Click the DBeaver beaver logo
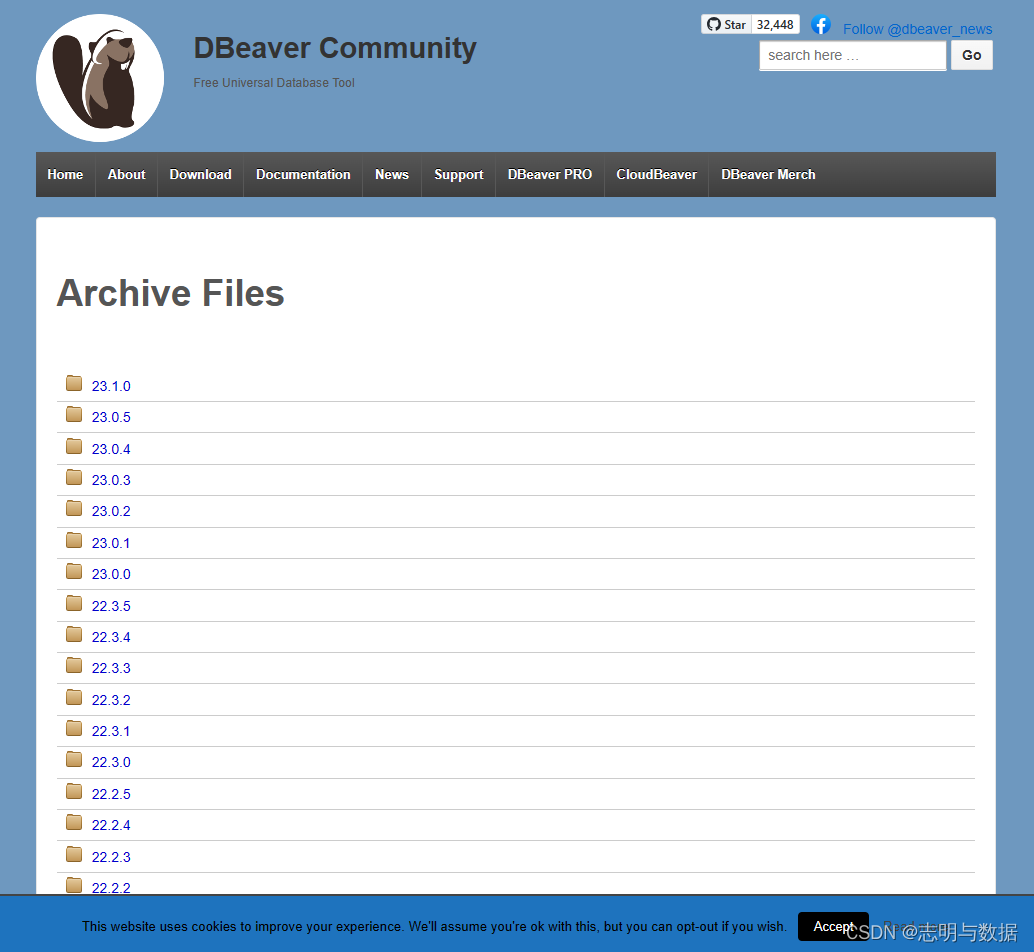1034x952 pixels. [100, 78]
